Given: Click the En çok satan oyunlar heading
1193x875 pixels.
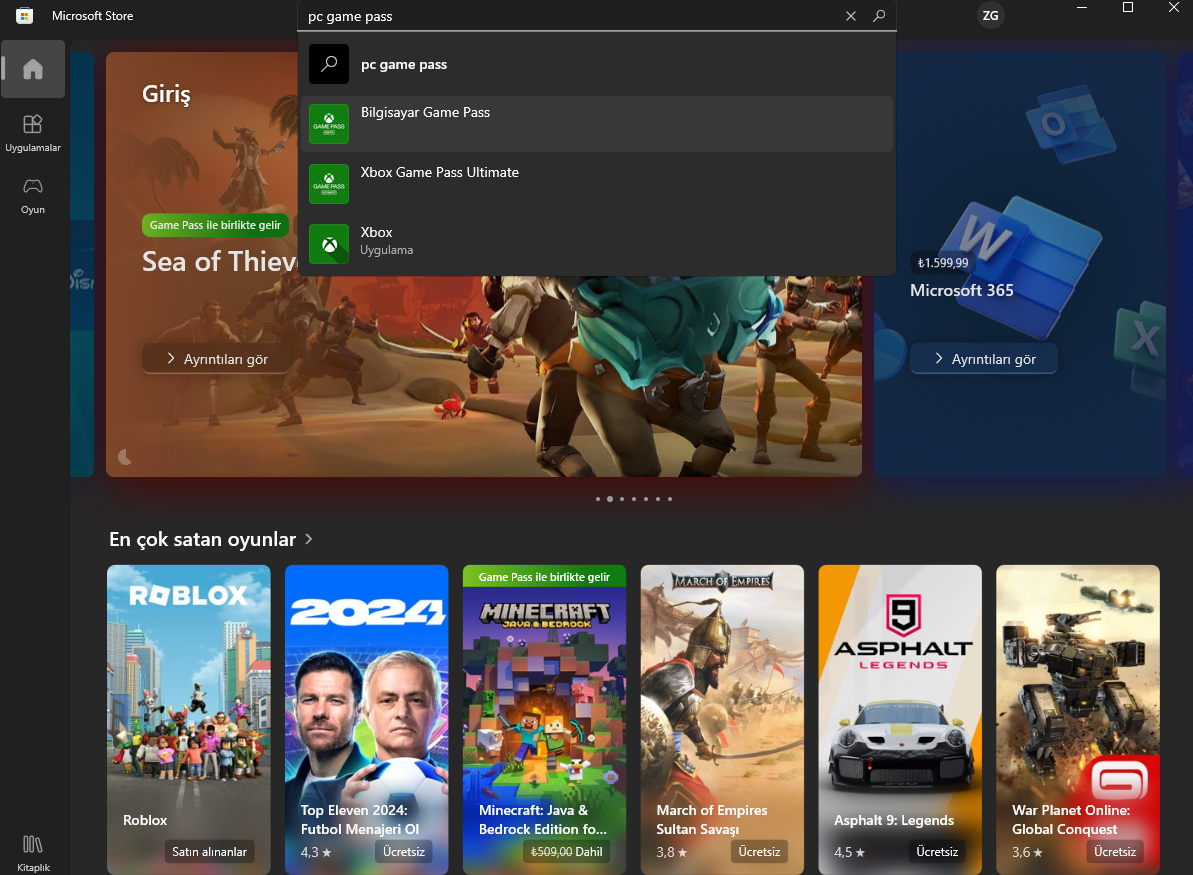Looking at the screenshot, I should [x=202, y=539].
